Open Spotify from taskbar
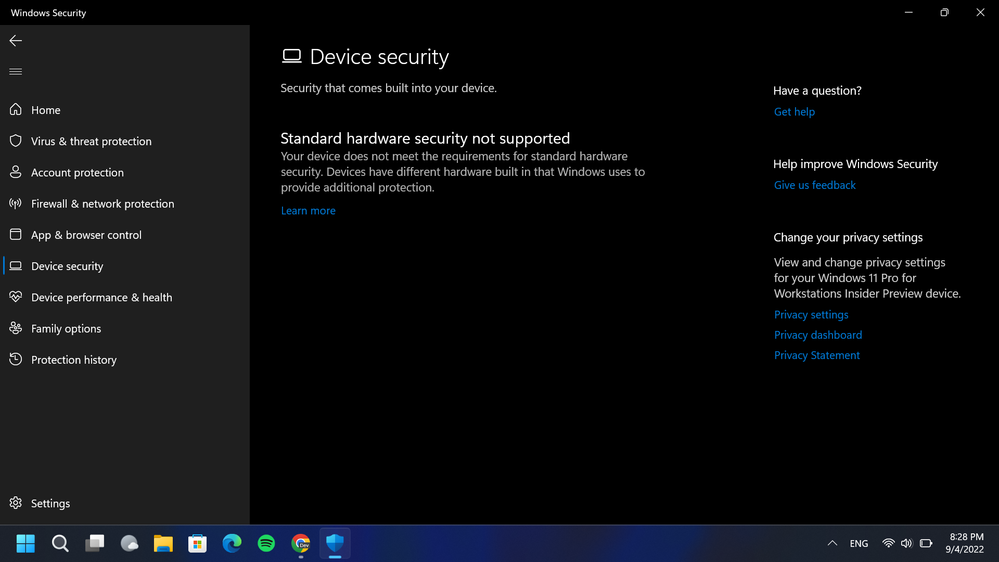 coord(266,544)
